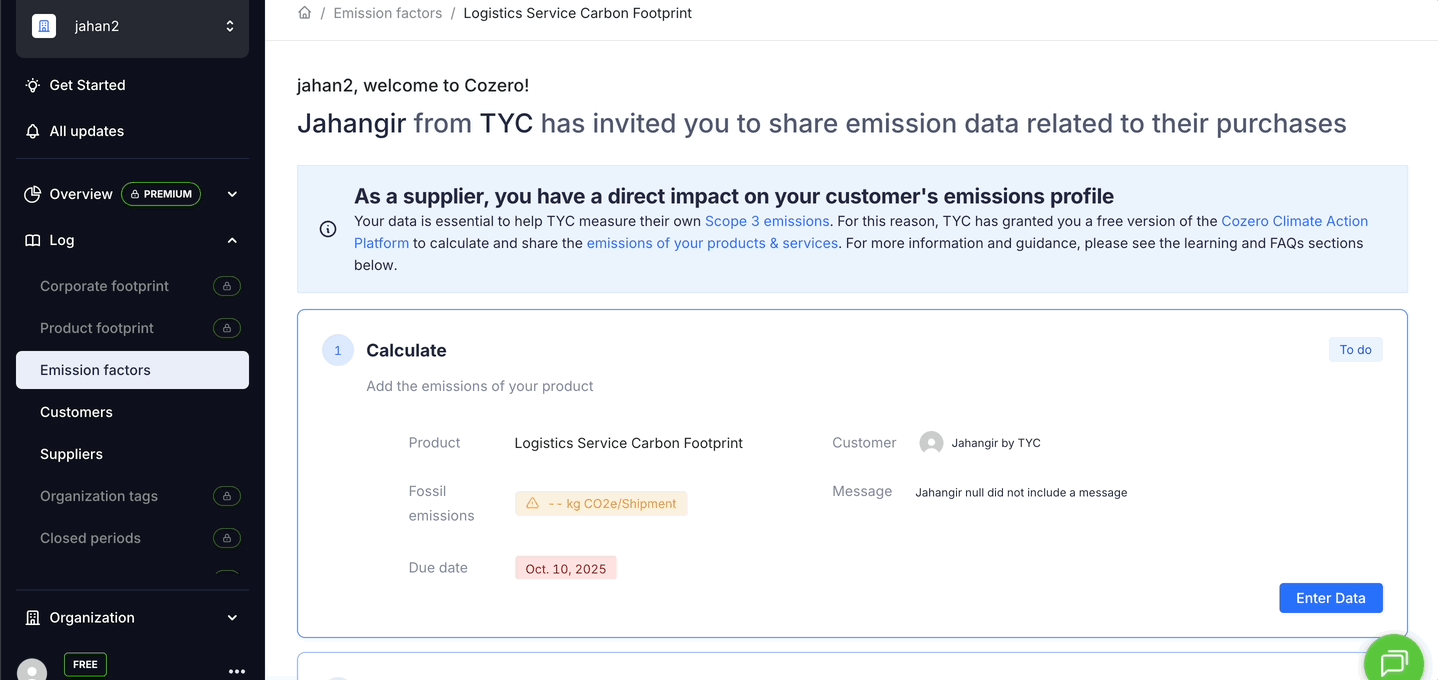Viewport: 1438px width, 680px height.
Task: Follow the Scope 3 emissions link
Action: (767, 221)
